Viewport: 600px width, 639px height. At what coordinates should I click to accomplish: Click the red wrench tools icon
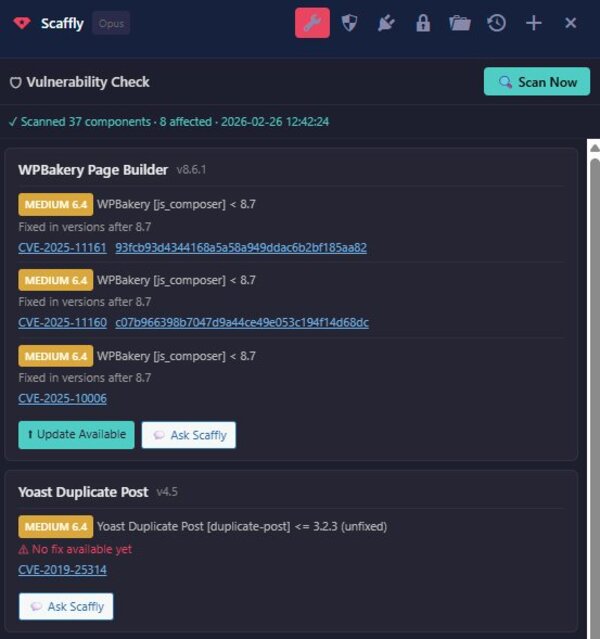click(x=312, y=23)
